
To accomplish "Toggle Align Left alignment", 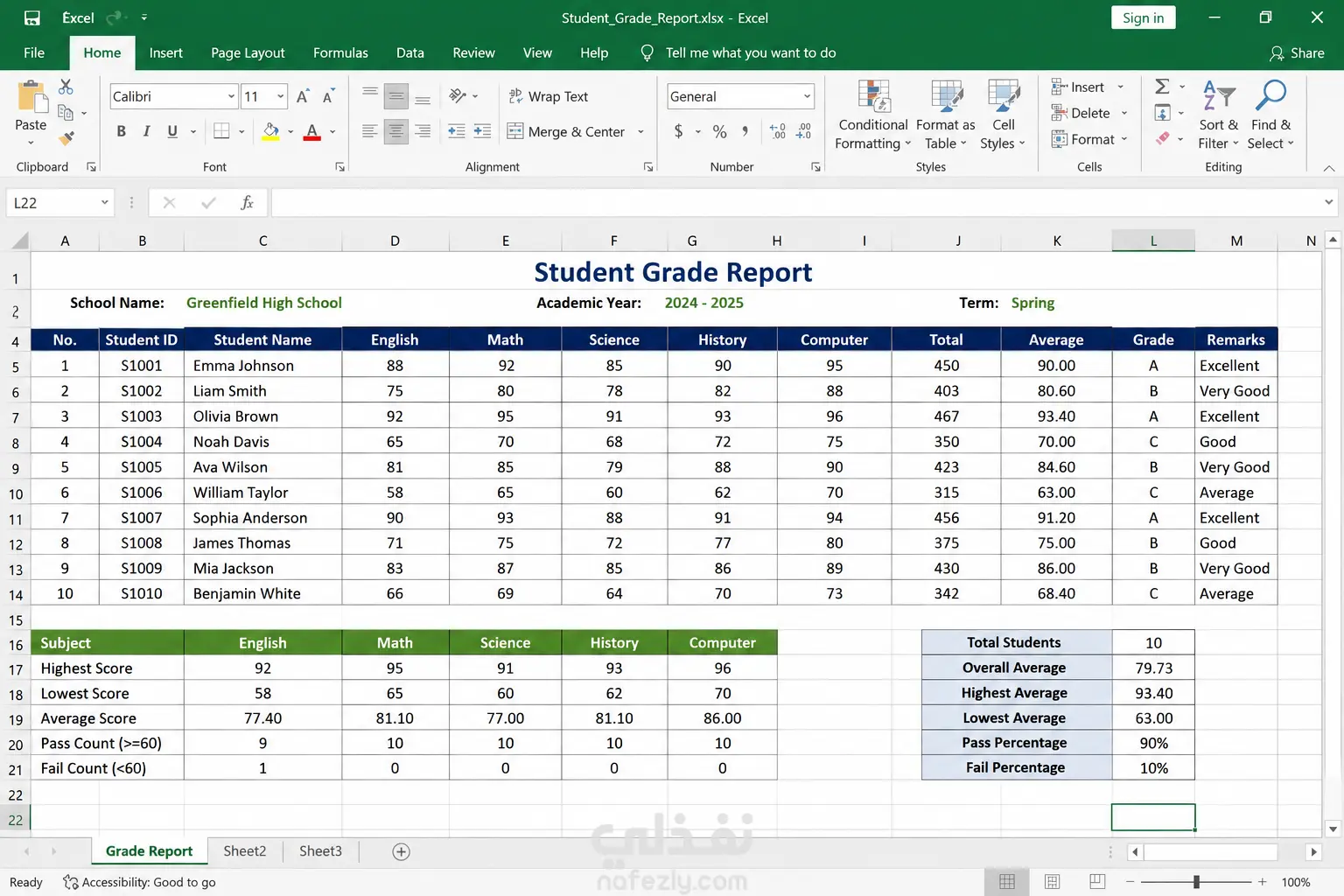I will coord(370,131).
